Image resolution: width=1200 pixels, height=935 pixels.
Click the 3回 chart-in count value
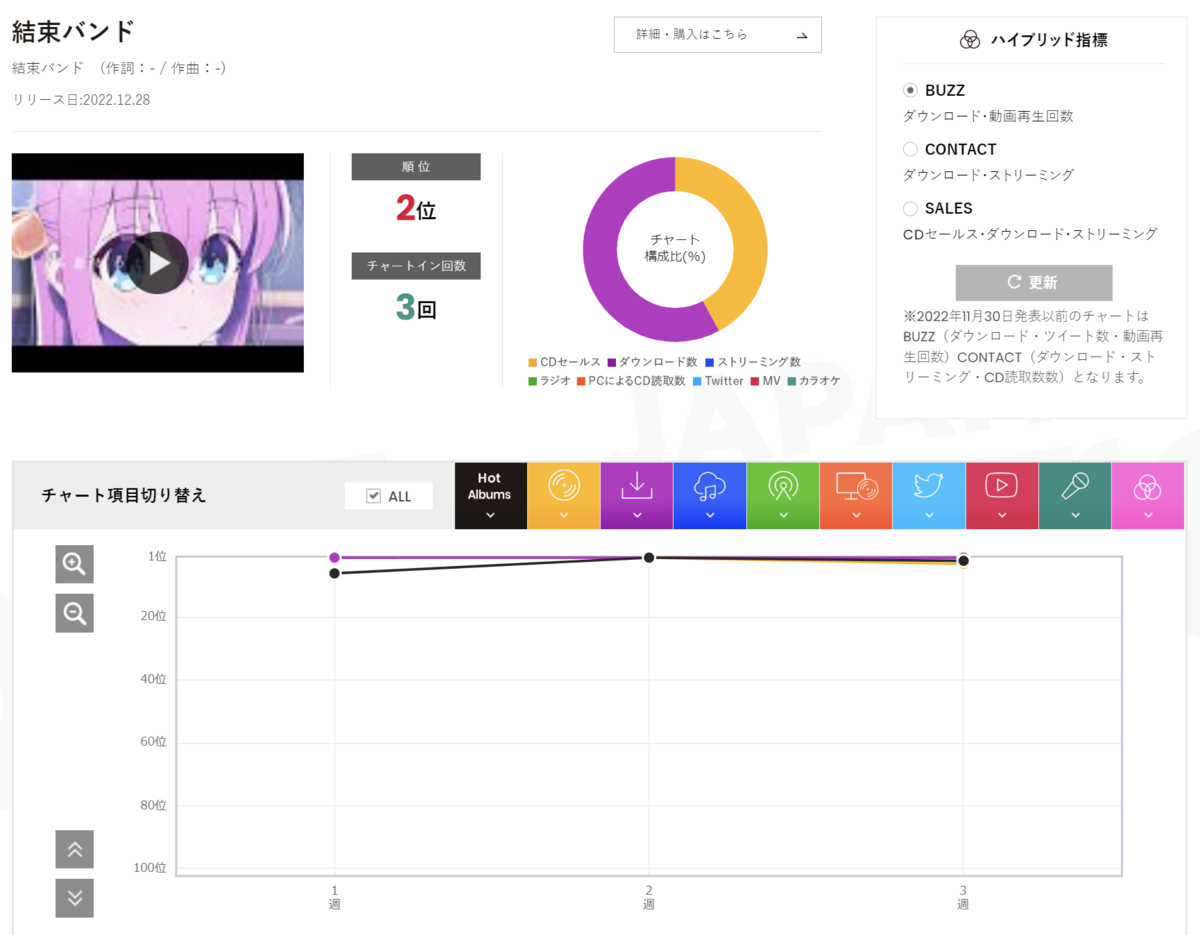416,307
